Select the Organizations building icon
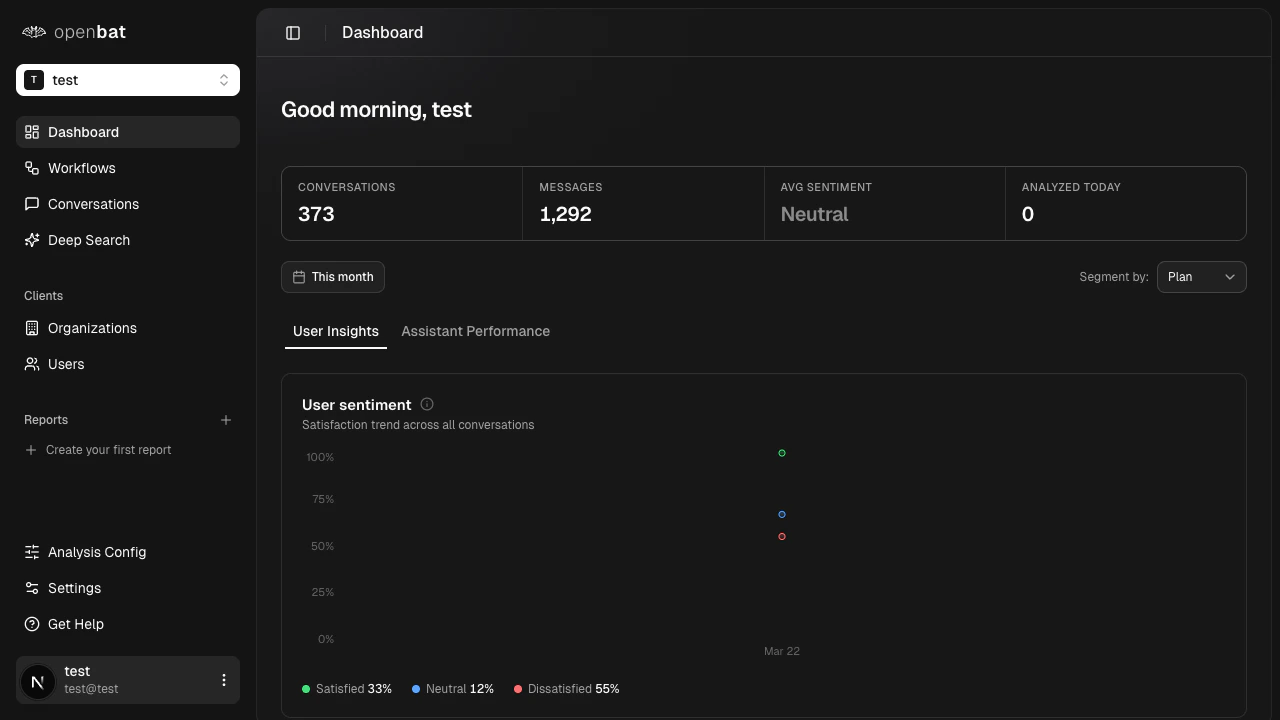This screenshot has height=720, width=1280. 31,328
